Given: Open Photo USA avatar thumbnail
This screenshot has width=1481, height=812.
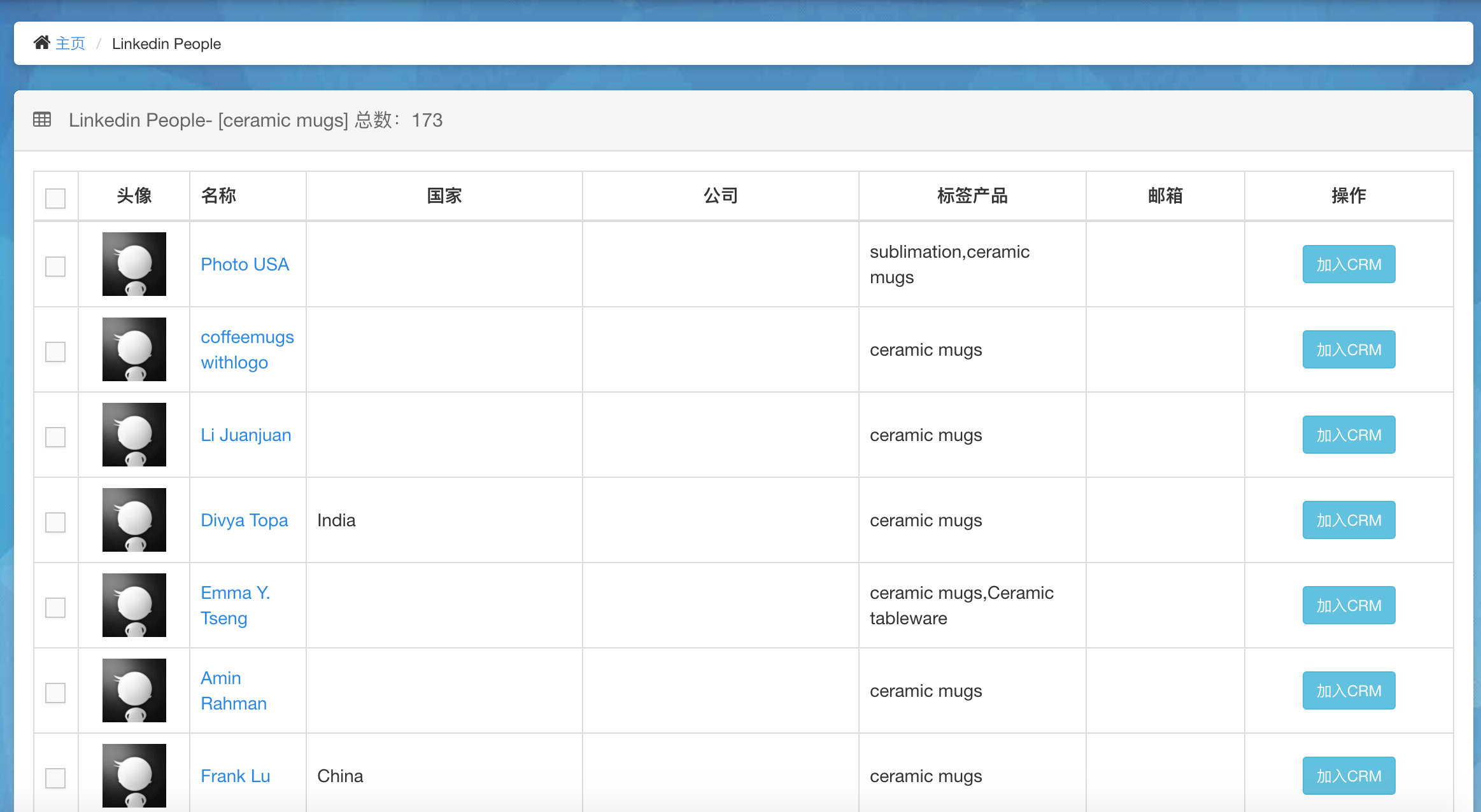Looking at the screenshot, I should coord(134,264).
